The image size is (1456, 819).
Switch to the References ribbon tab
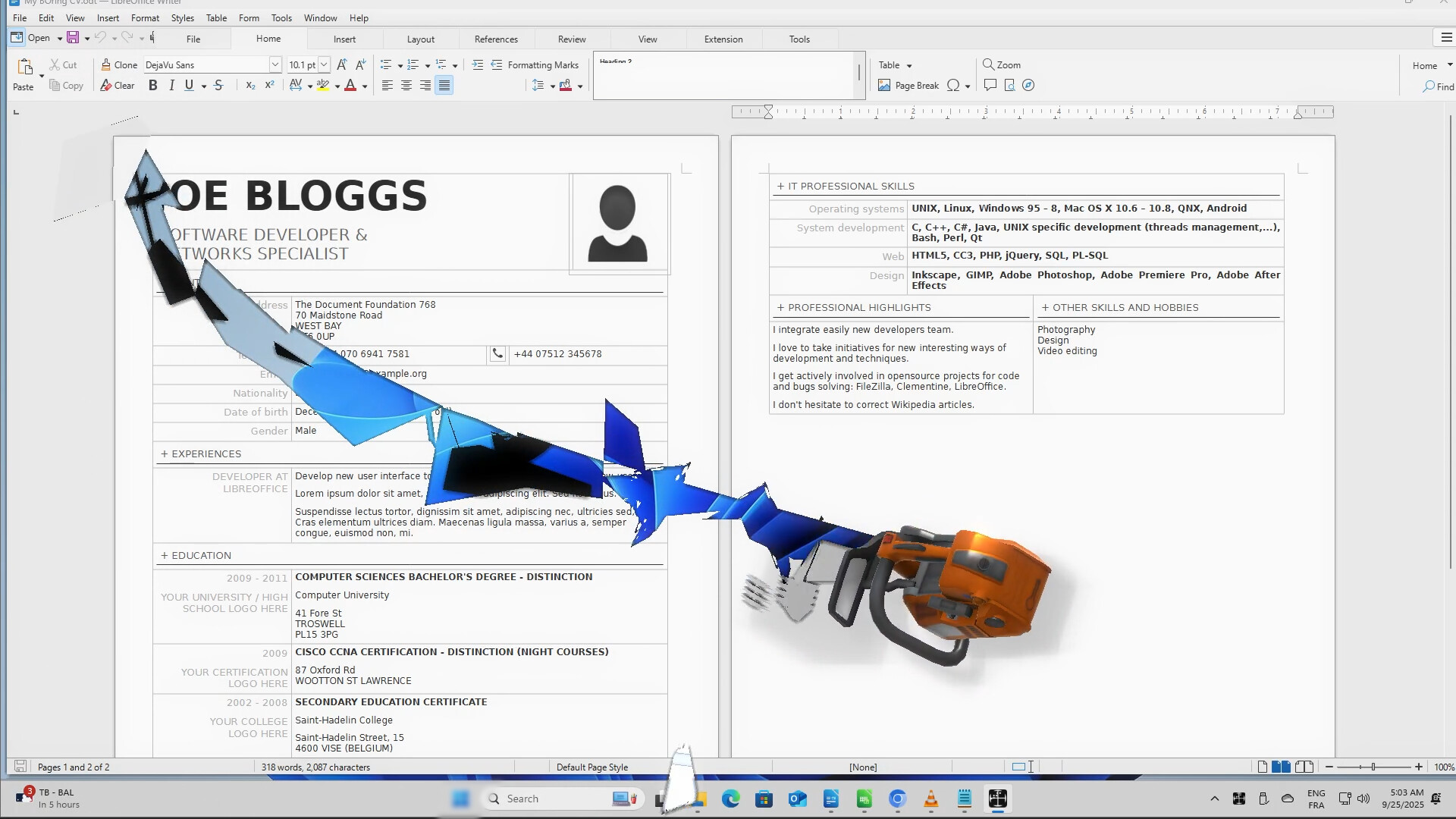point(496,39)
